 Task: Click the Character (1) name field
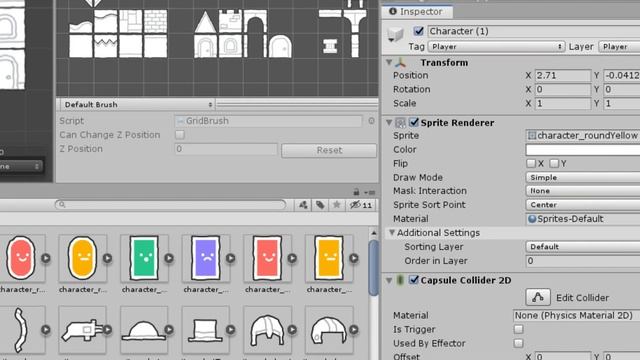pos(533,31)
